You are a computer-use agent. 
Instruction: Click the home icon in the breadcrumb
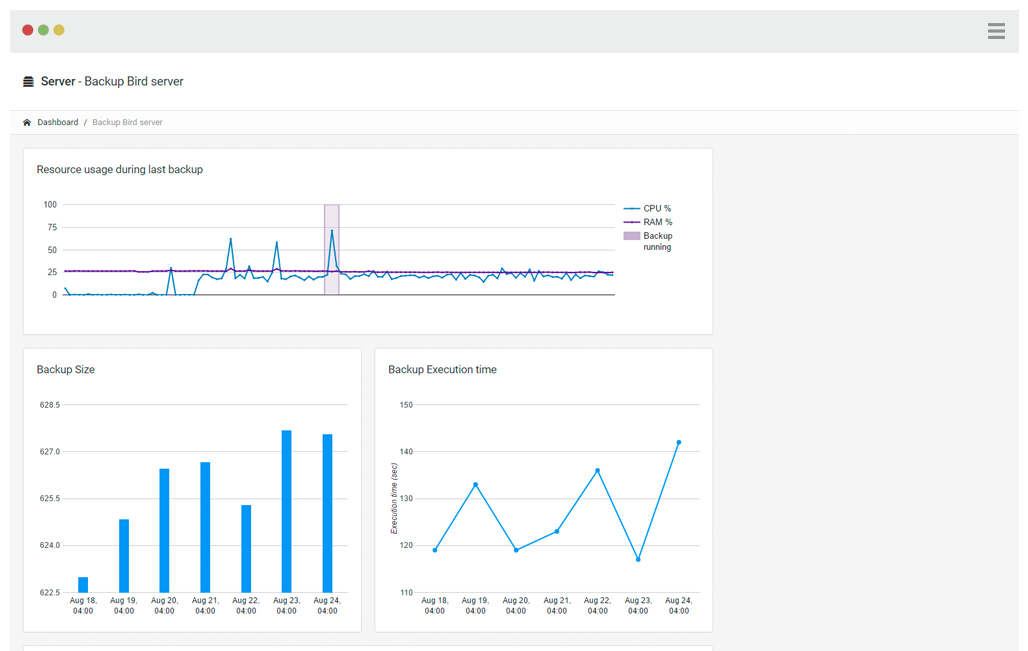tap(27, 123)
